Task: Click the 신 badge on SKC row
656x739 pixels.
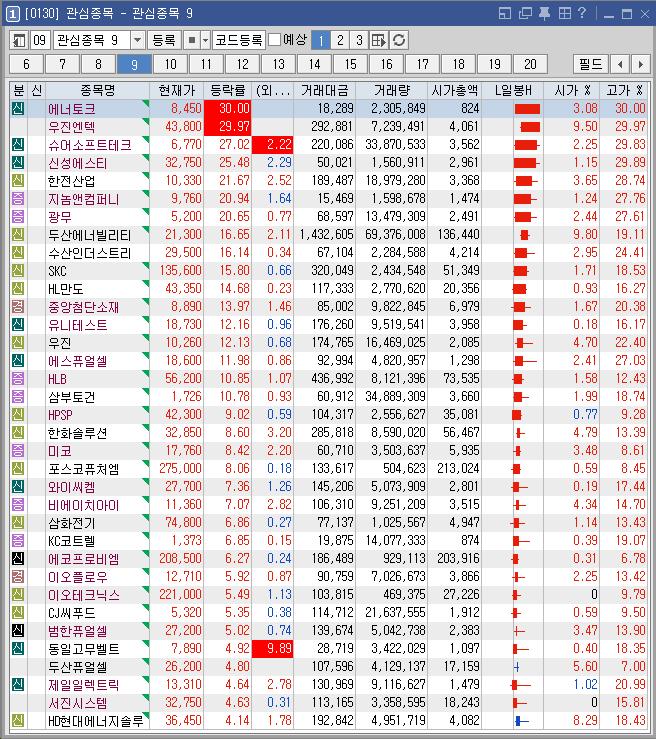Action: click(x=18, y=271)
